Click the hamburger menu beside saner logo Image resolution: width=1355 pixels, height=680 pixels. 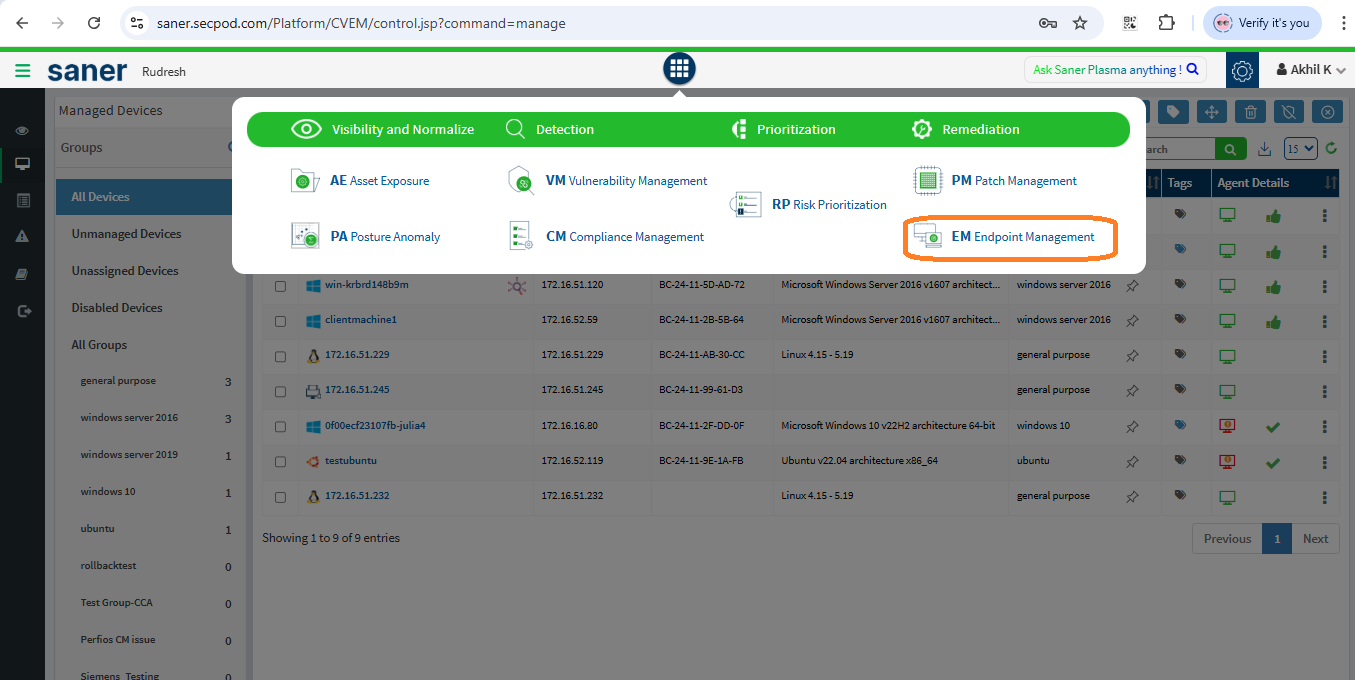[22, 70]
